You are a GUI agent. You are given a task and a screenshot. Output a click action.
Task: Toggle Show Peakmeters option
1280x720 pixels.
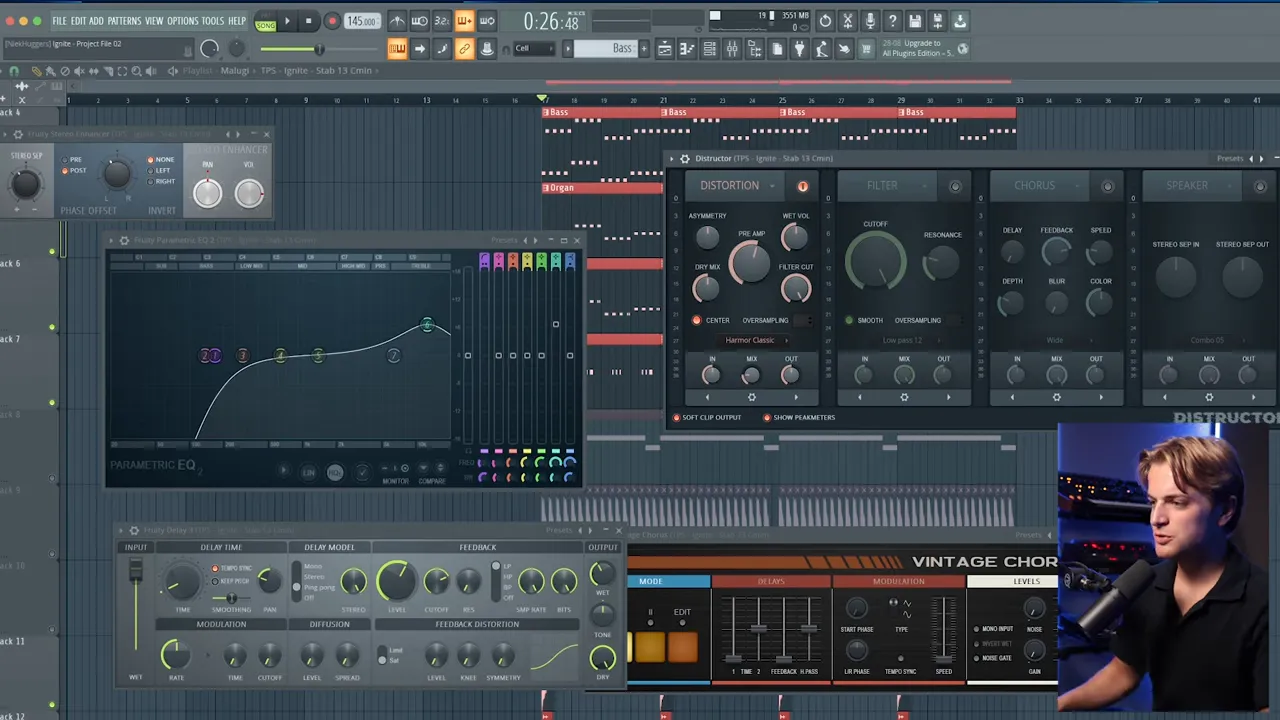[767, 418]
